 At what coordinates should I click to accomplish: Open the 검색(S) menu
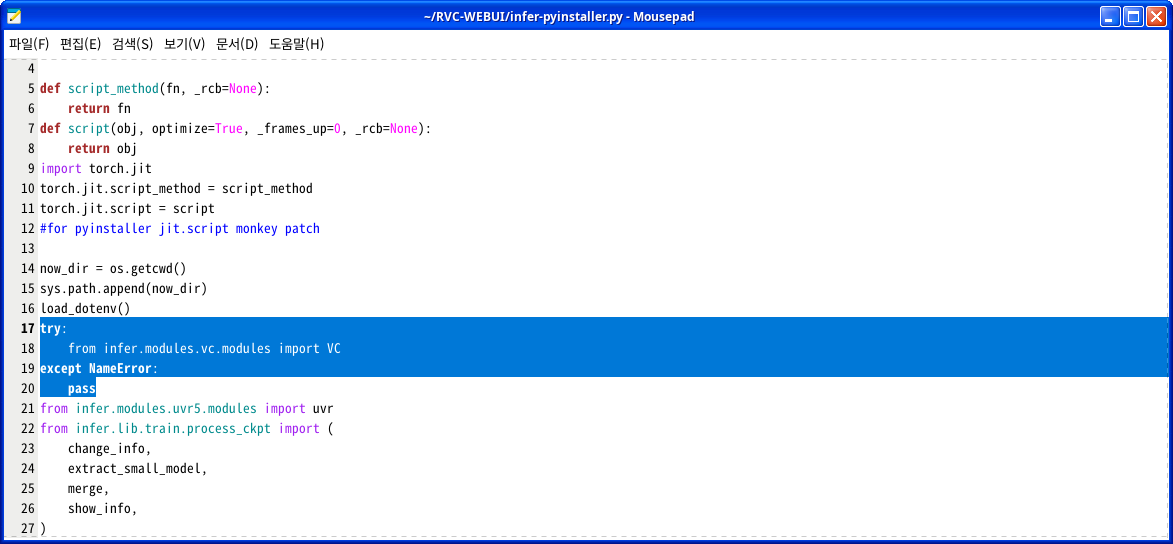(132, 44)
